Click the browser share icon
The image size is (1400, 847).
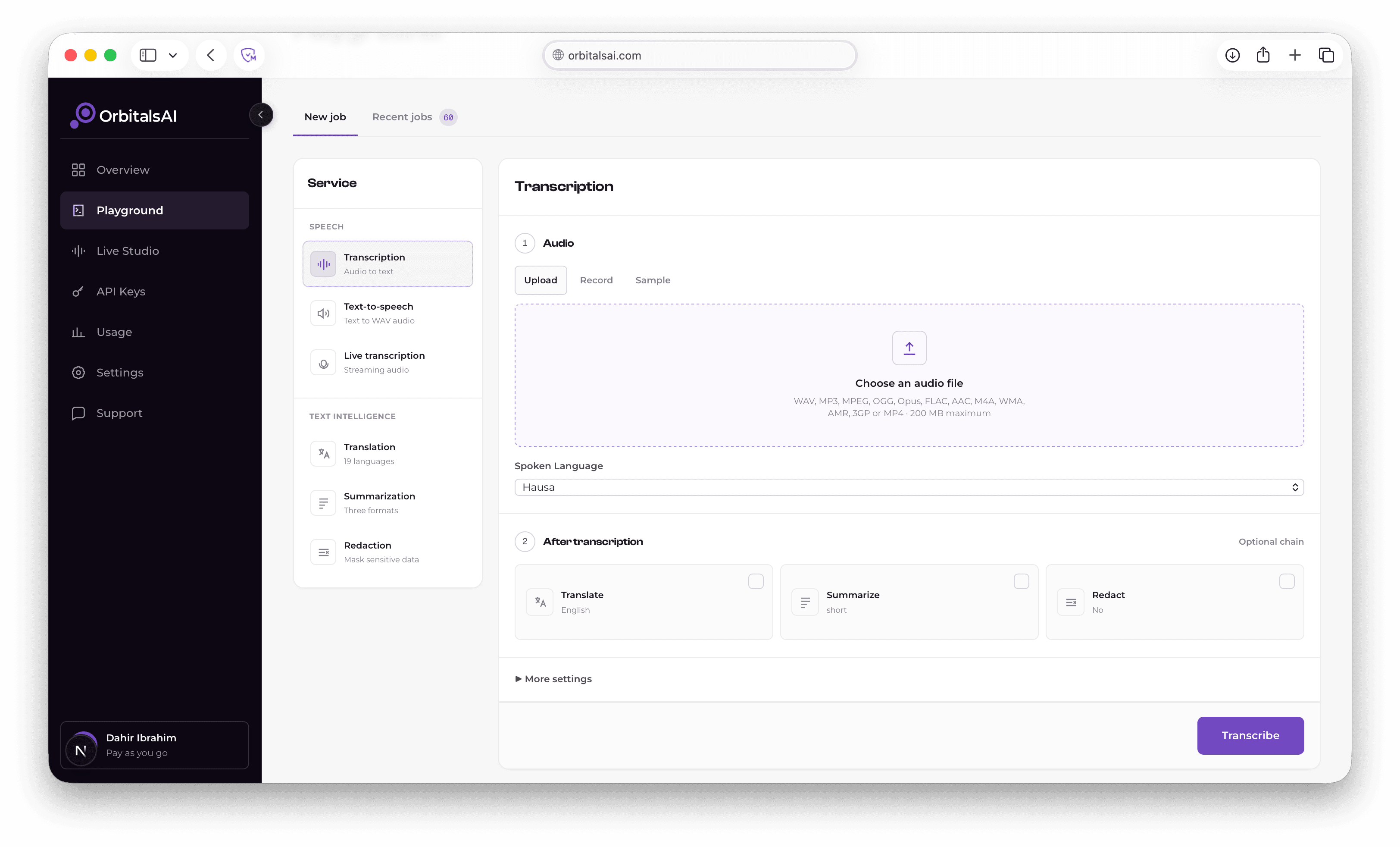click(x=1263, y=55)
